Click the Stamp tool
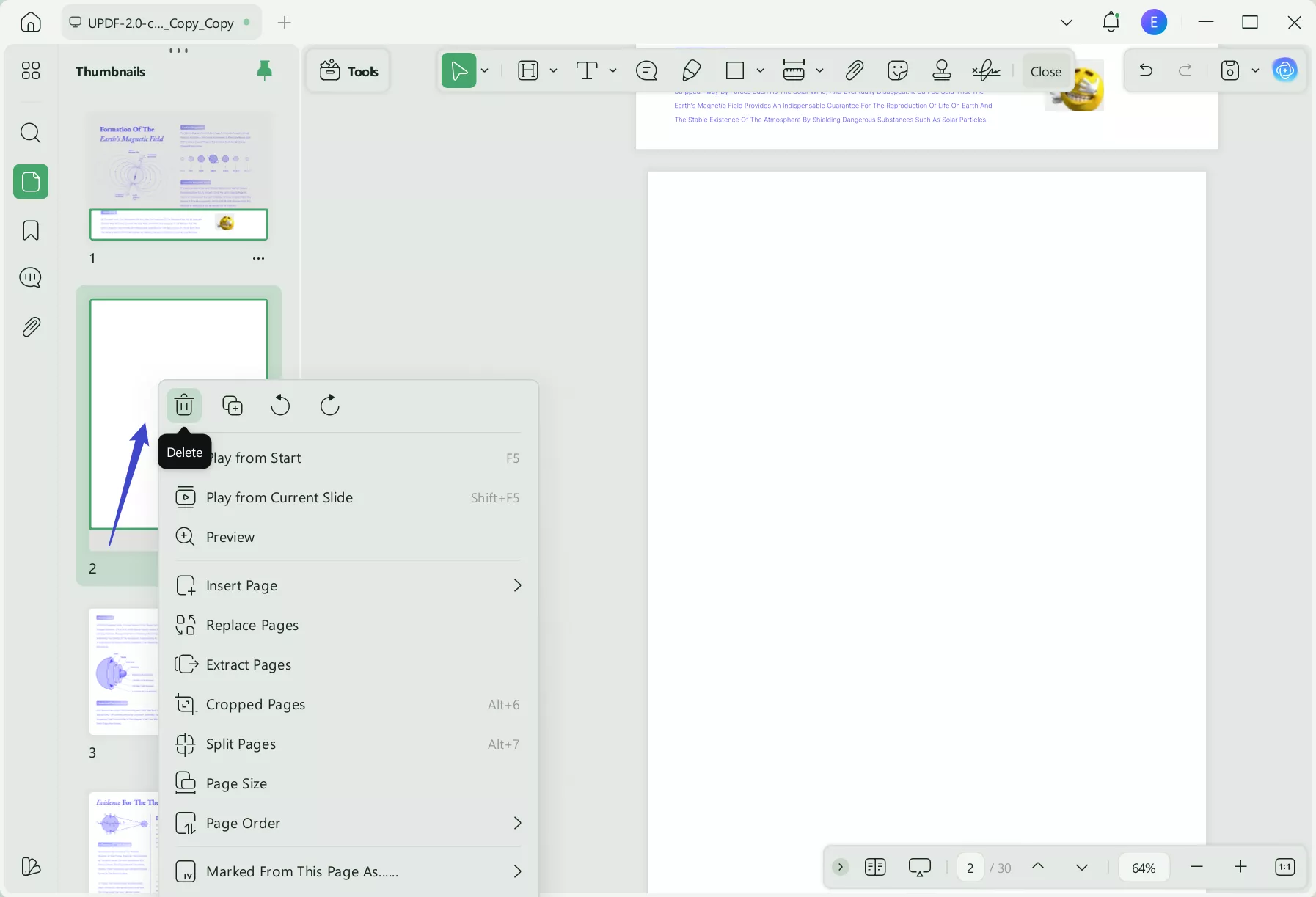Image resolution: width=1316 pixels, height=897 pixels. 942,70
